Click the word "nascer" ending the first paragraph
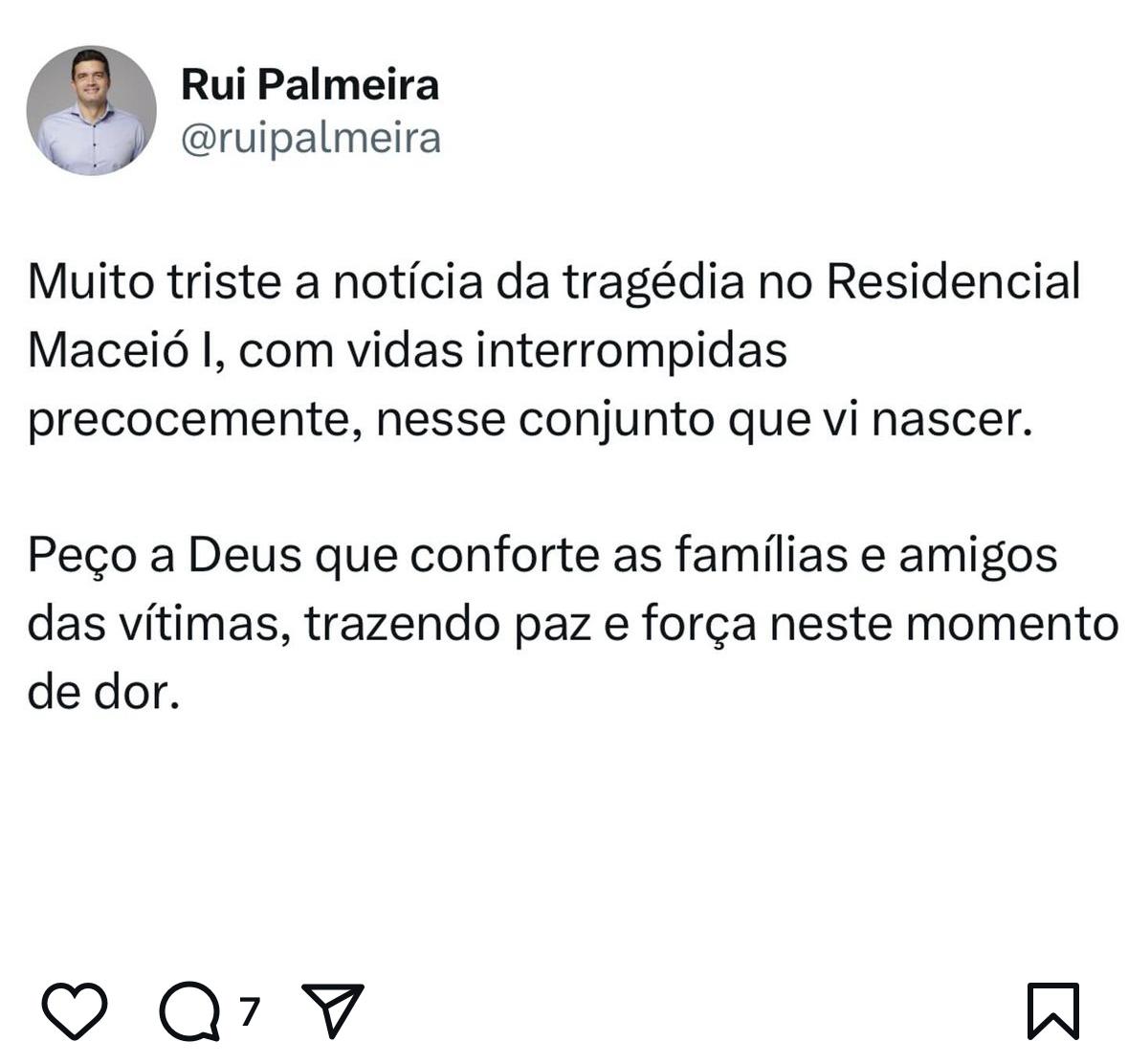The image size is (1128, 1064). click(952, 421)
